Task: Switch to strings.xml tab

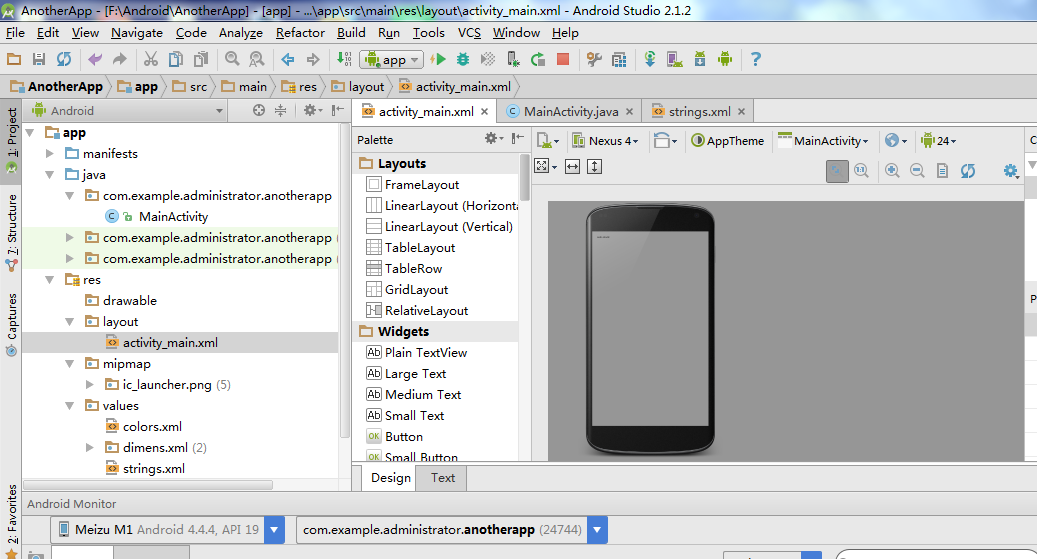Action: [x=699, y=112]
